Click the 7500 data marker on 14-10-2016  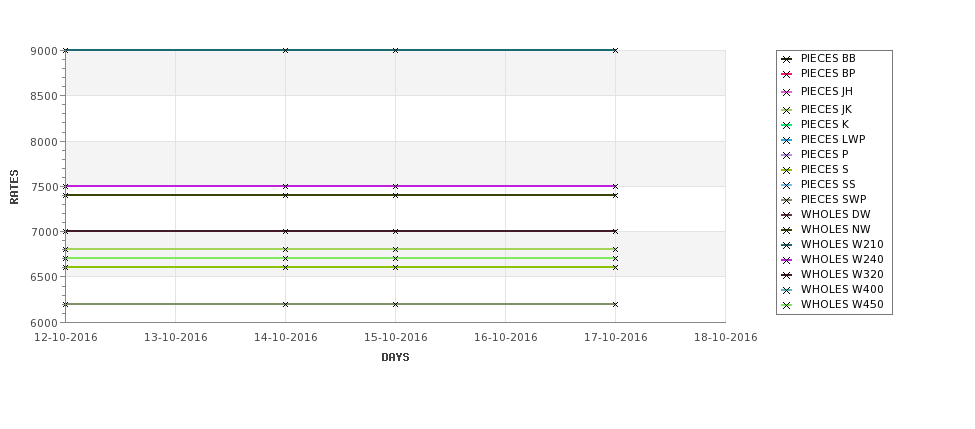pos(285,186)
